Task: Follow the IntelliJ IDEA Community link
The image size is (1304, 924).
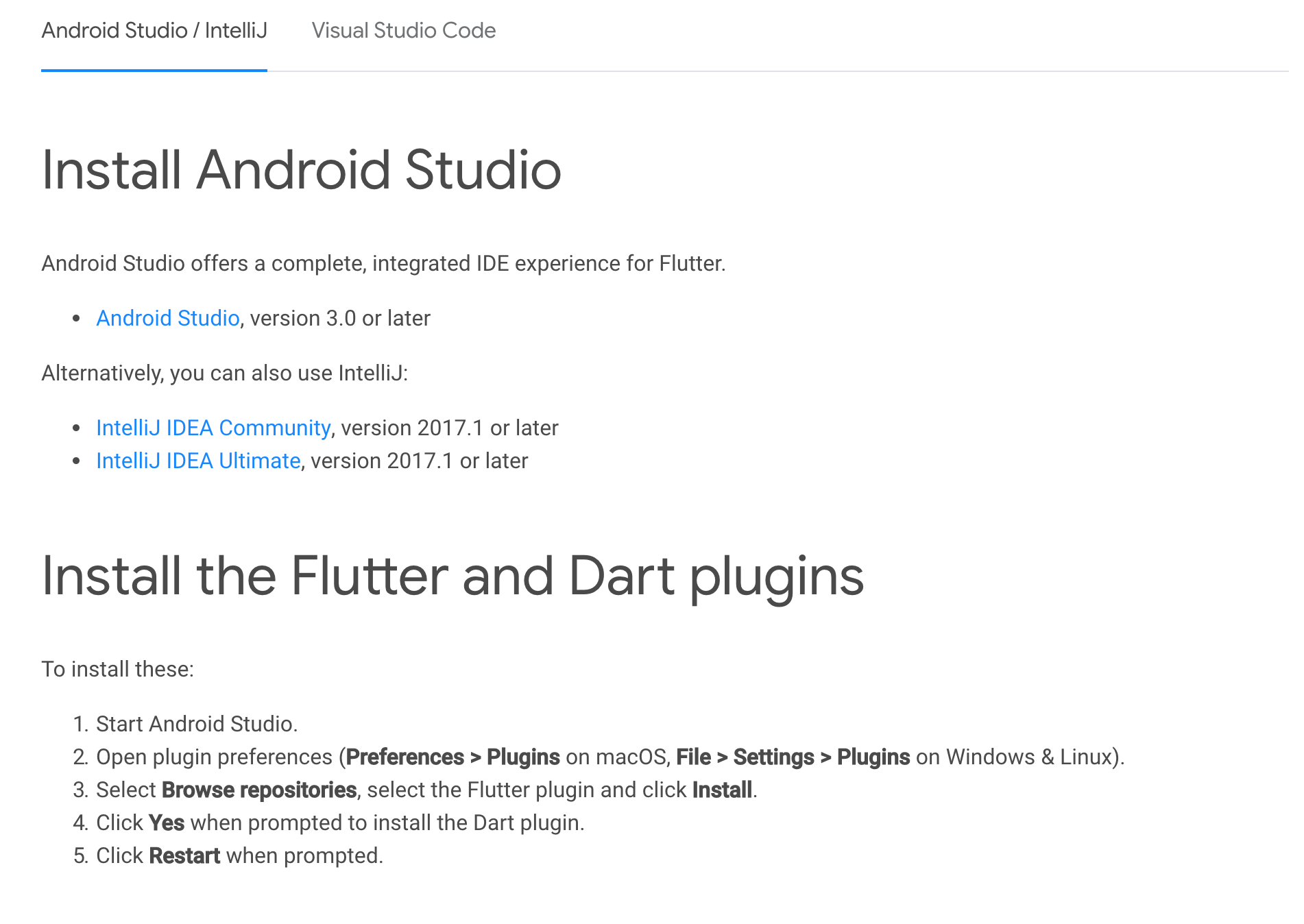Action: (213, 428)
